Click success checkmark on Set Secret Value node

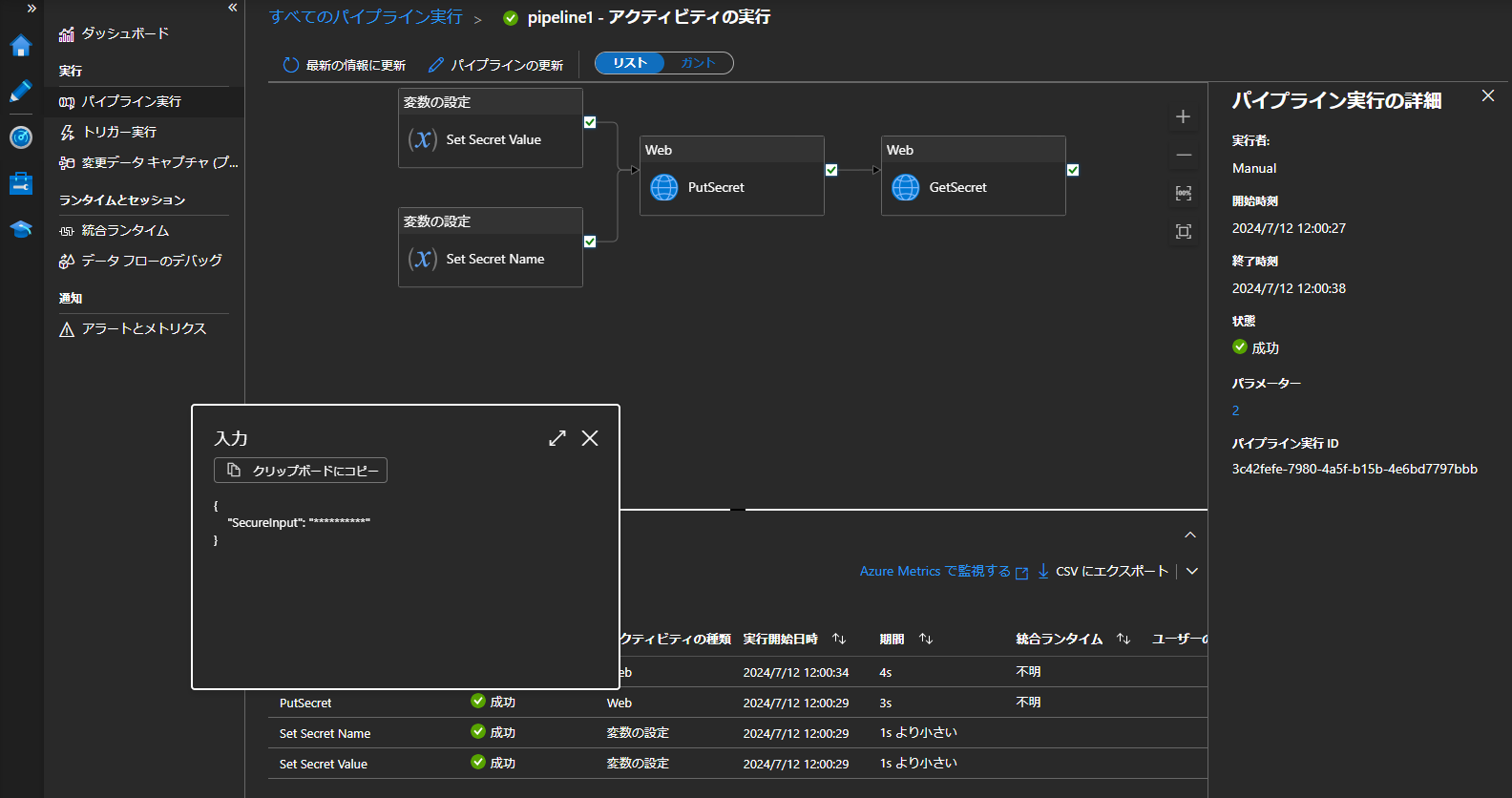tap(590, 122)
